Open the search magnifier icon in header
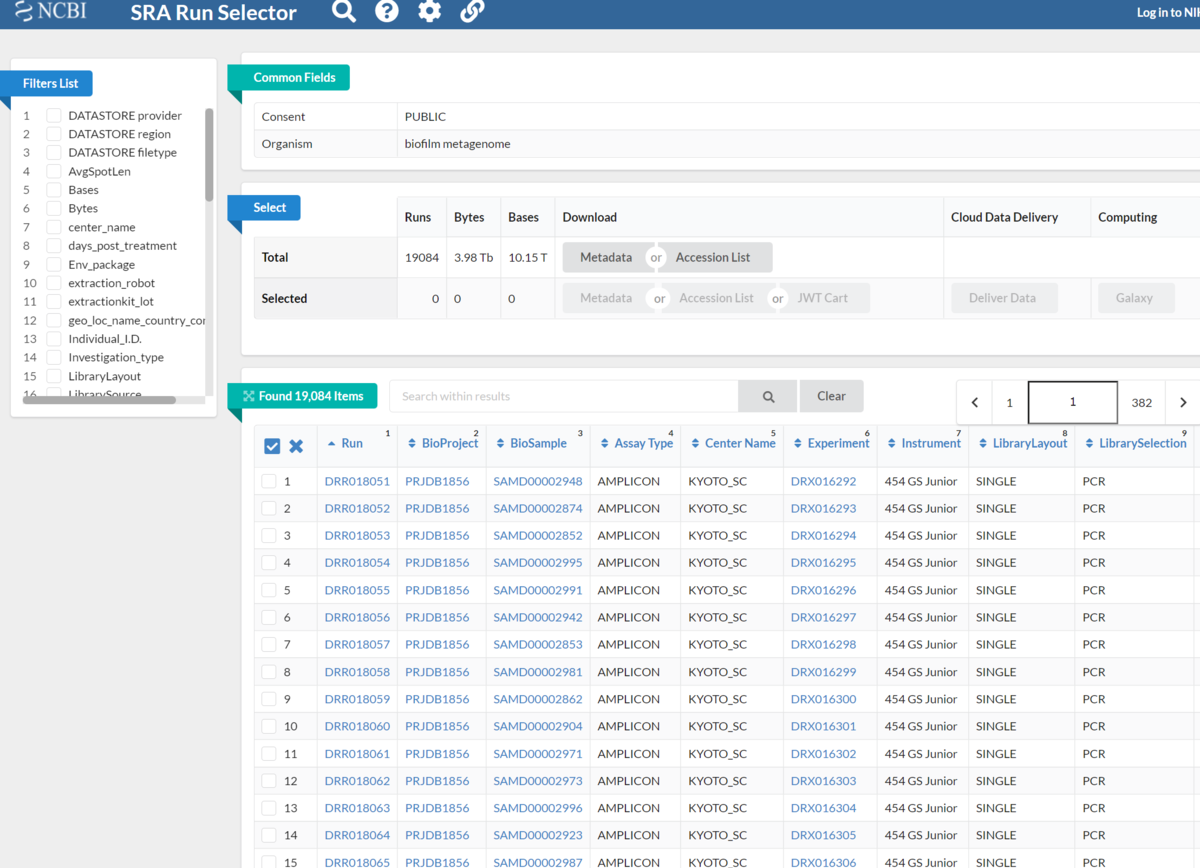 [x=344, y=12]
